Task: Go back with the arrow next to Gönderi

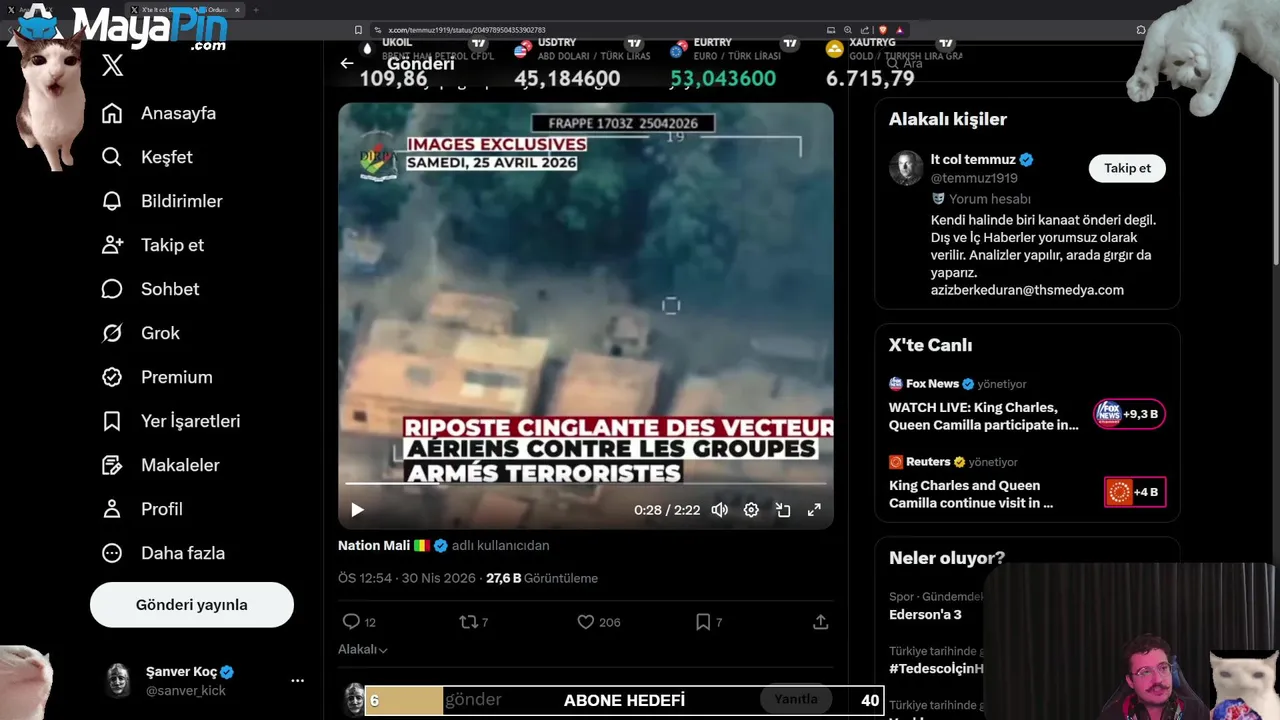Action: point(347,63)
